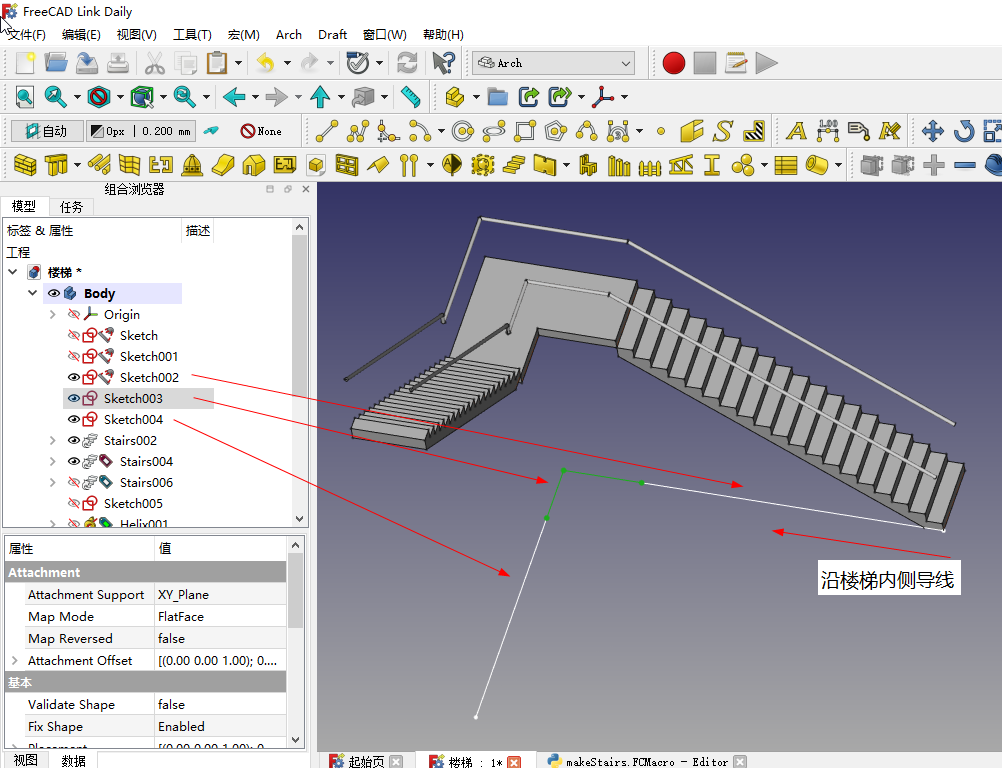Click the refresh recompute icon

point(407,63)
